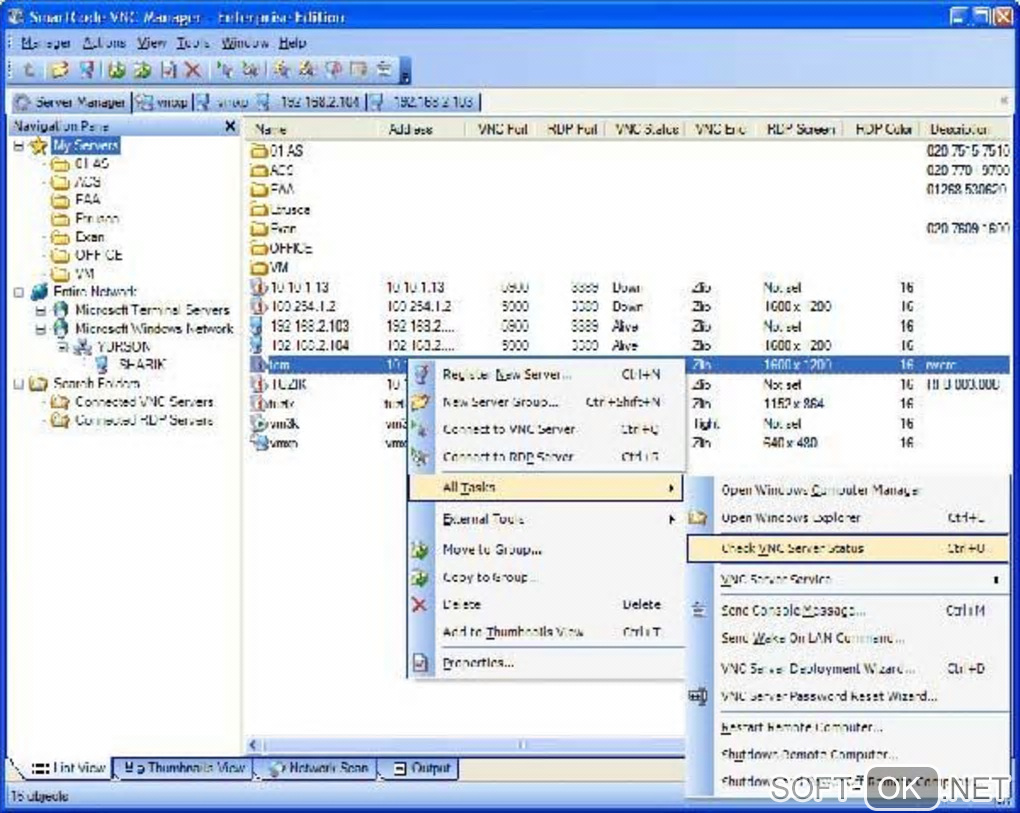Click the Copy to Group toolbar icon
The width and height of the screenshot is (1020, 813).
(142, 69)
